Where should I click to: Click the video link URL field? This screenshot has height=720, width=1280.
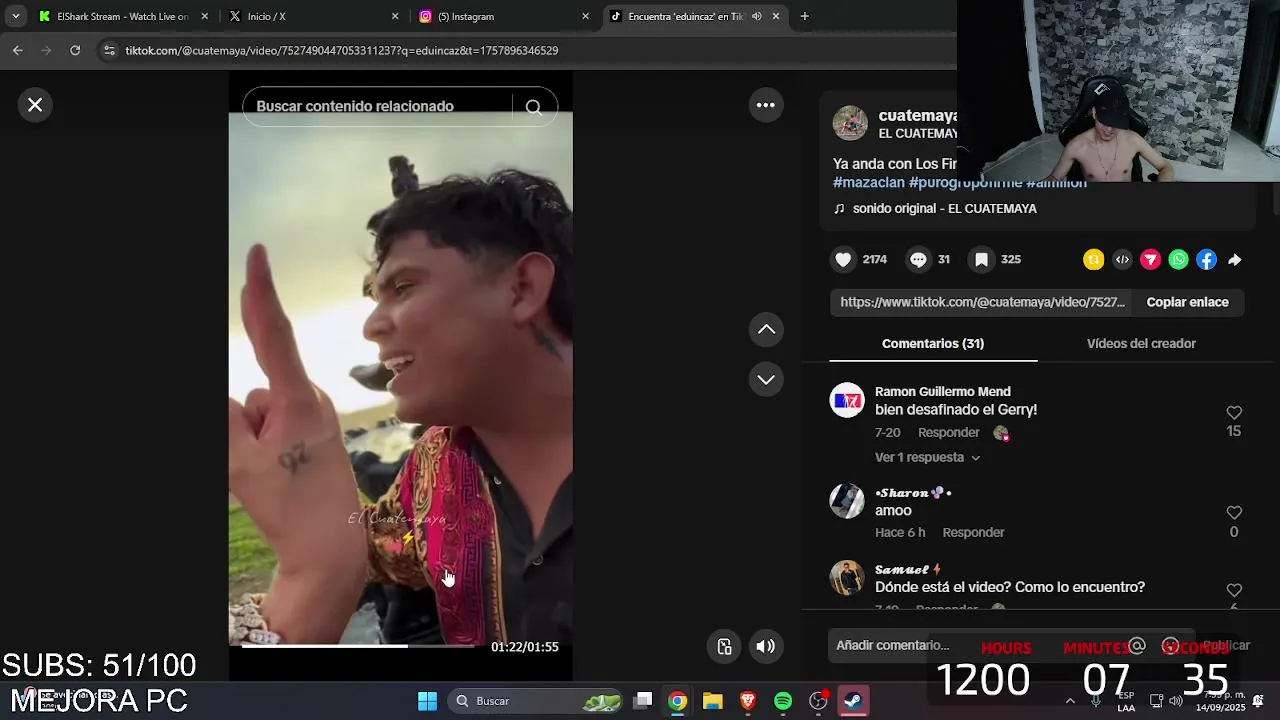click(x=982, y=302)
